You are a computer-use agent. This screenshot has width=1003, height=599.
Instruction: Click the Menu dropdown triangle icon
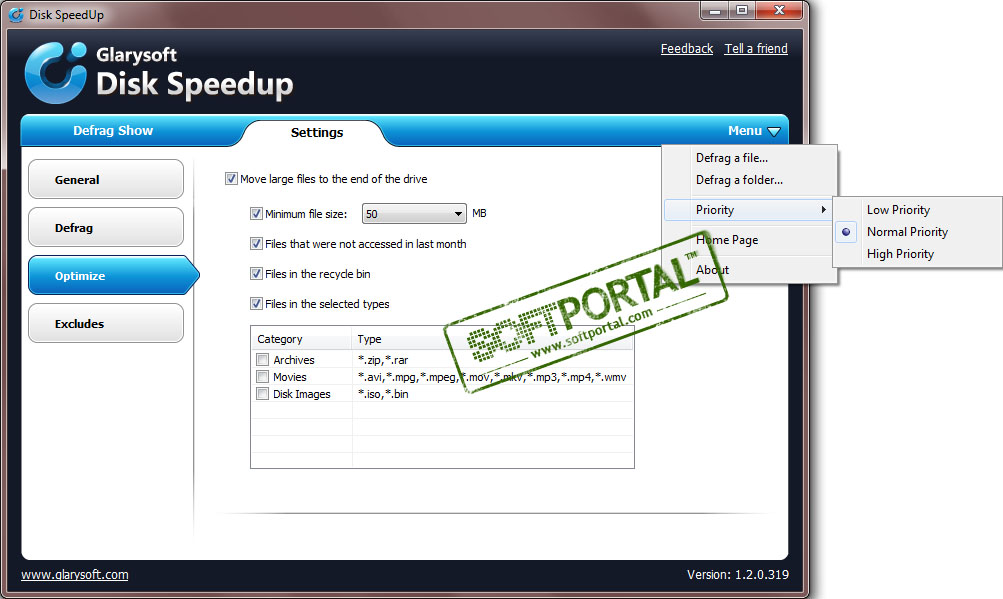pos(774,131)
